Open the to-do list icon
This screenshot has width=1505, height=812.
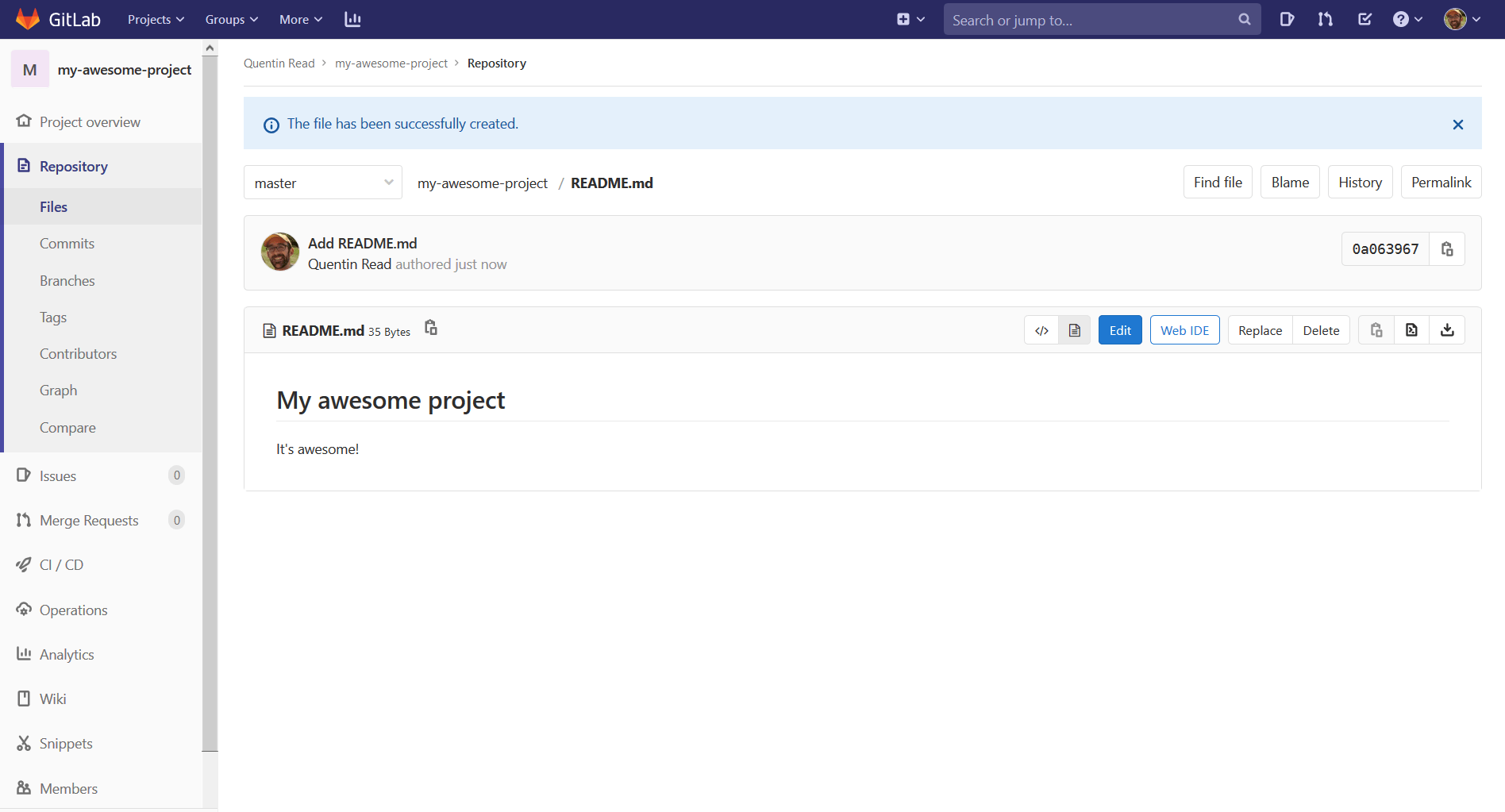coord(1365,19)
